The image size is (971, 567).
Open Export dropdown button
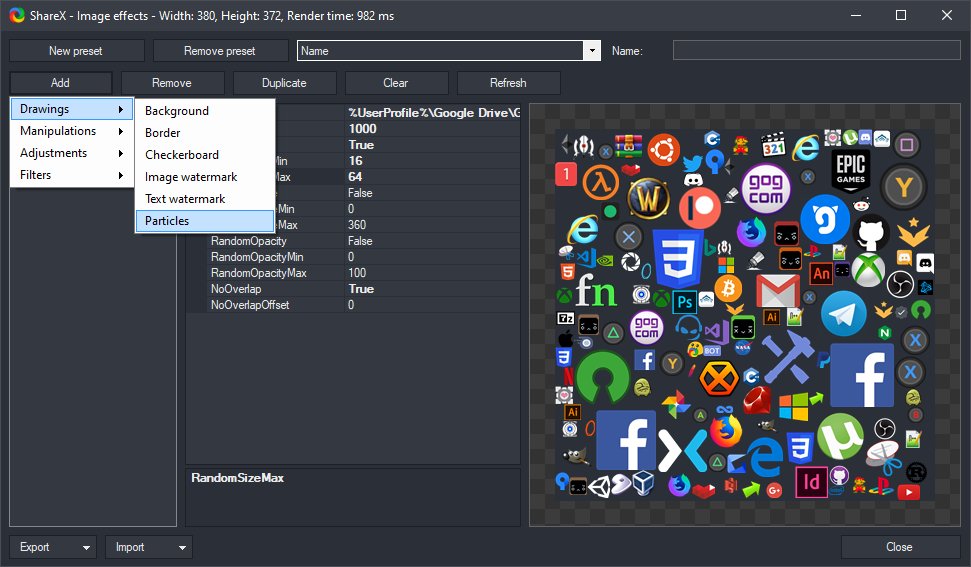coord(53,547)
